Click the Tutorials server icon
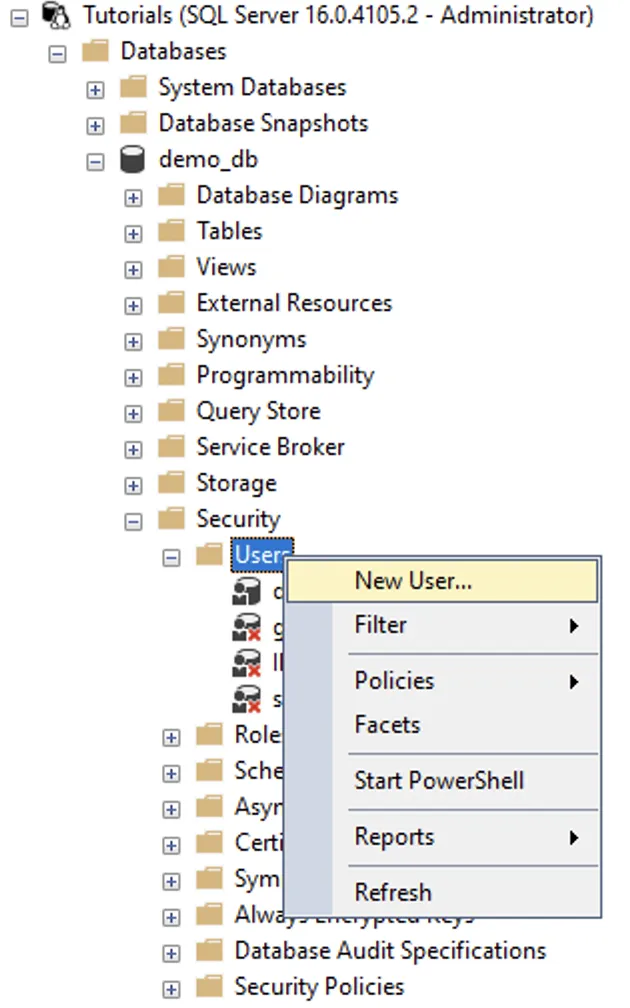 point(56,15)
